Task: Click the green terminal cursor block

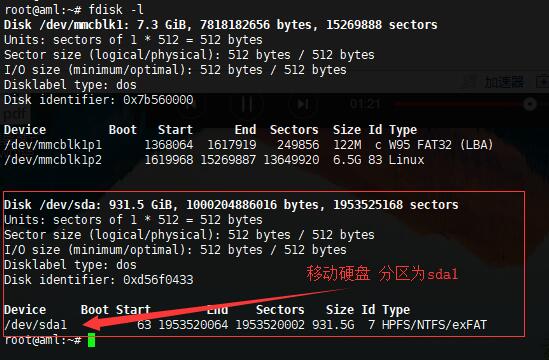Action: point(91,340)
